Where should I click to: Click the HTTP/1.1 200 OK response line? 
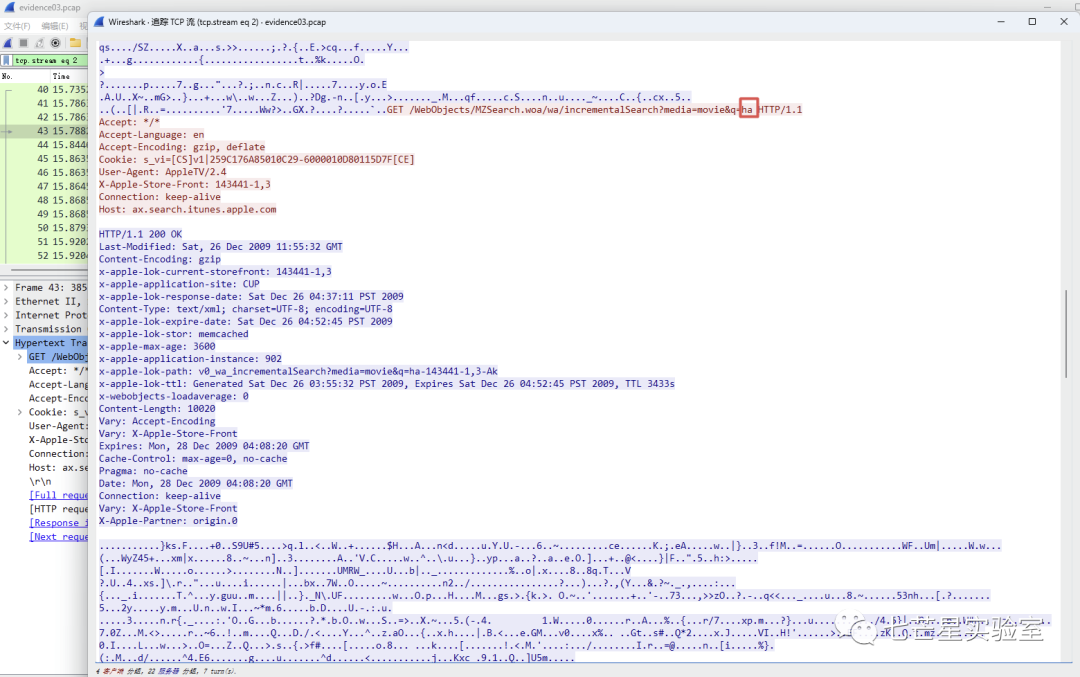pos(141,234)
